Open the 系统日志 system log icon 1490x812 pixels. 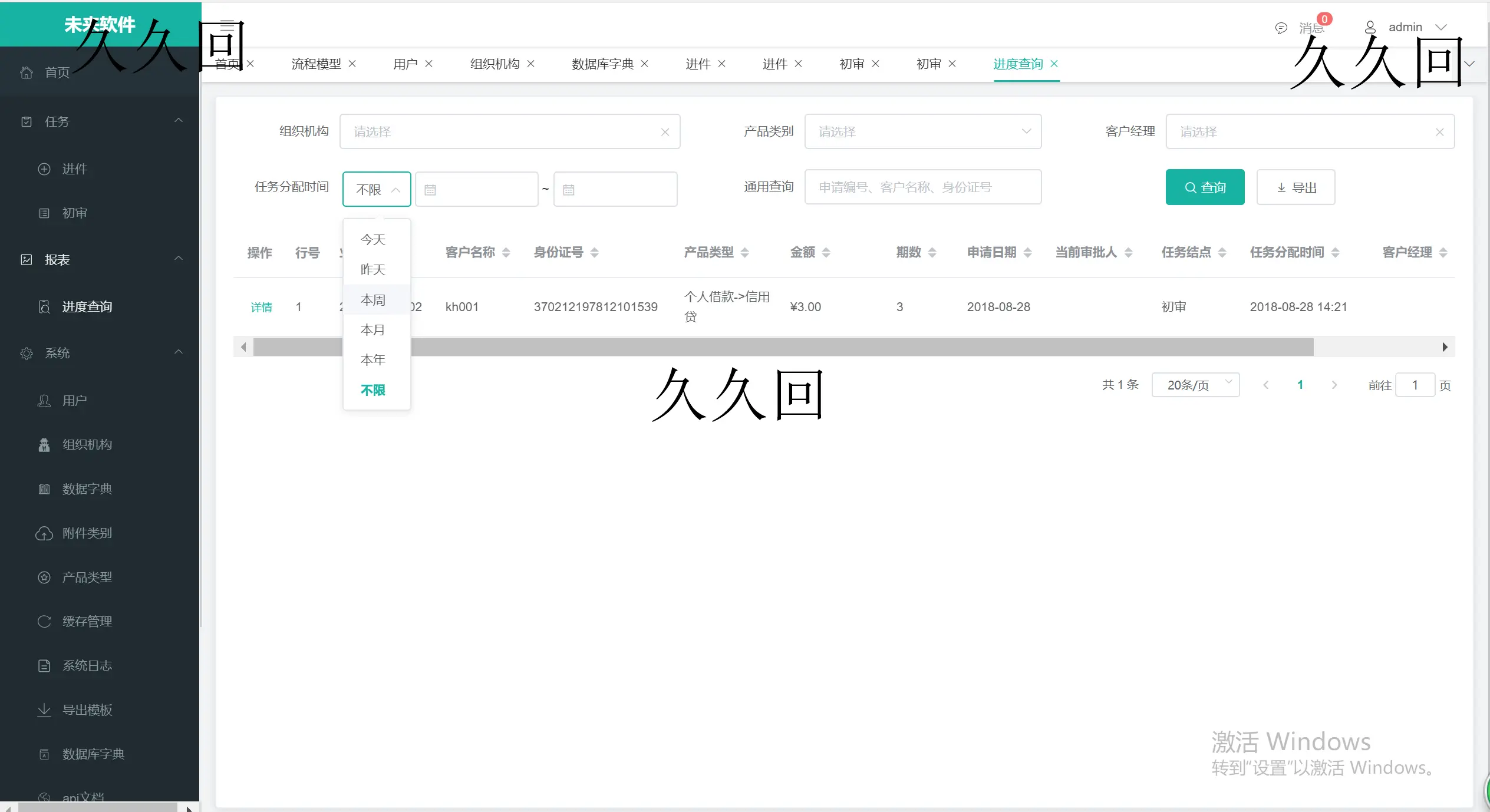click(44, 665)
